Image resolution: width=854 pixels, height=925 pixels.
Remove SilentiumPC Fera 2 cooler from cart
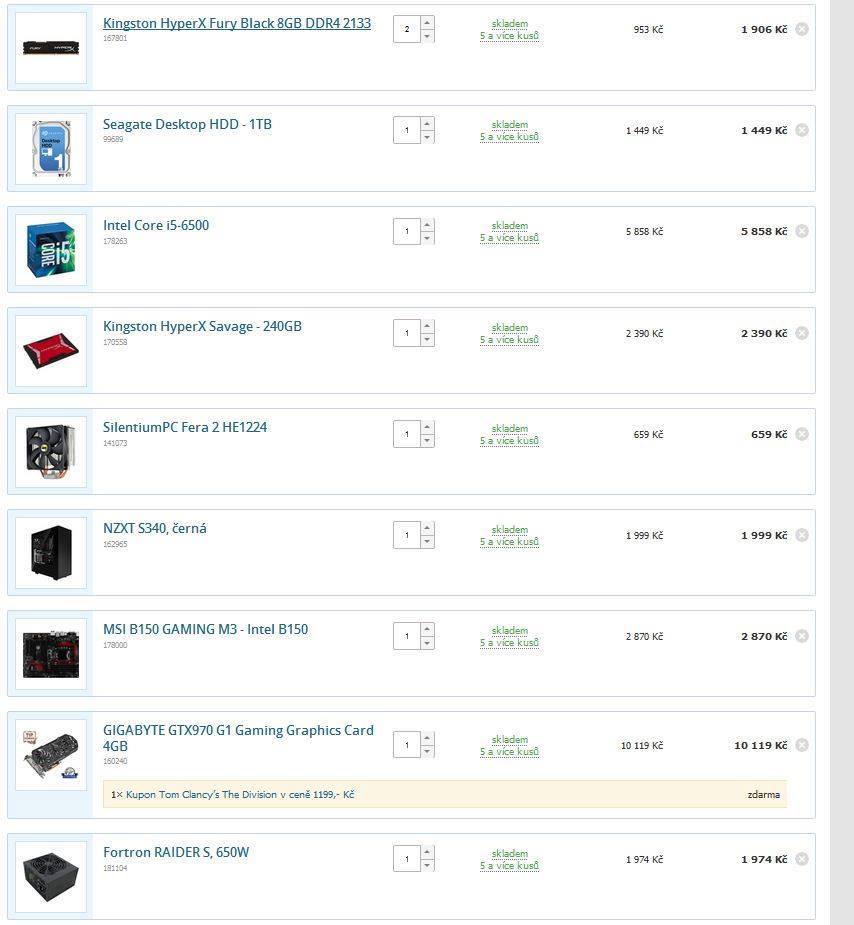click(802, 434)
